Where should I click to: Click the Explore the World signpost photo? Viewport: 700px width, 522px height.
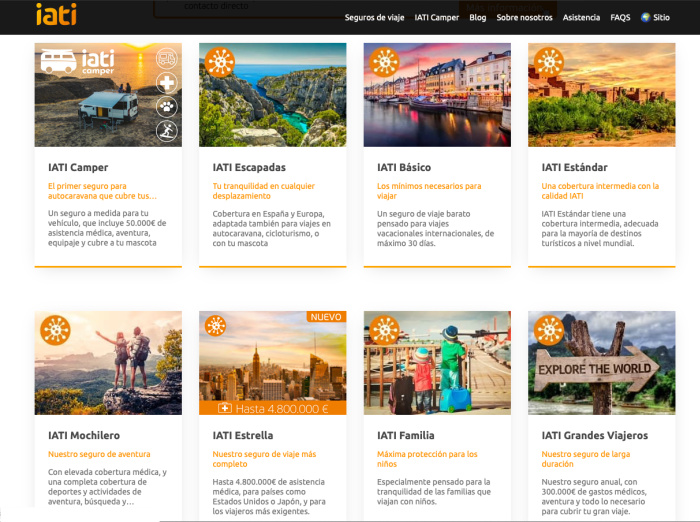coord(602,363)
